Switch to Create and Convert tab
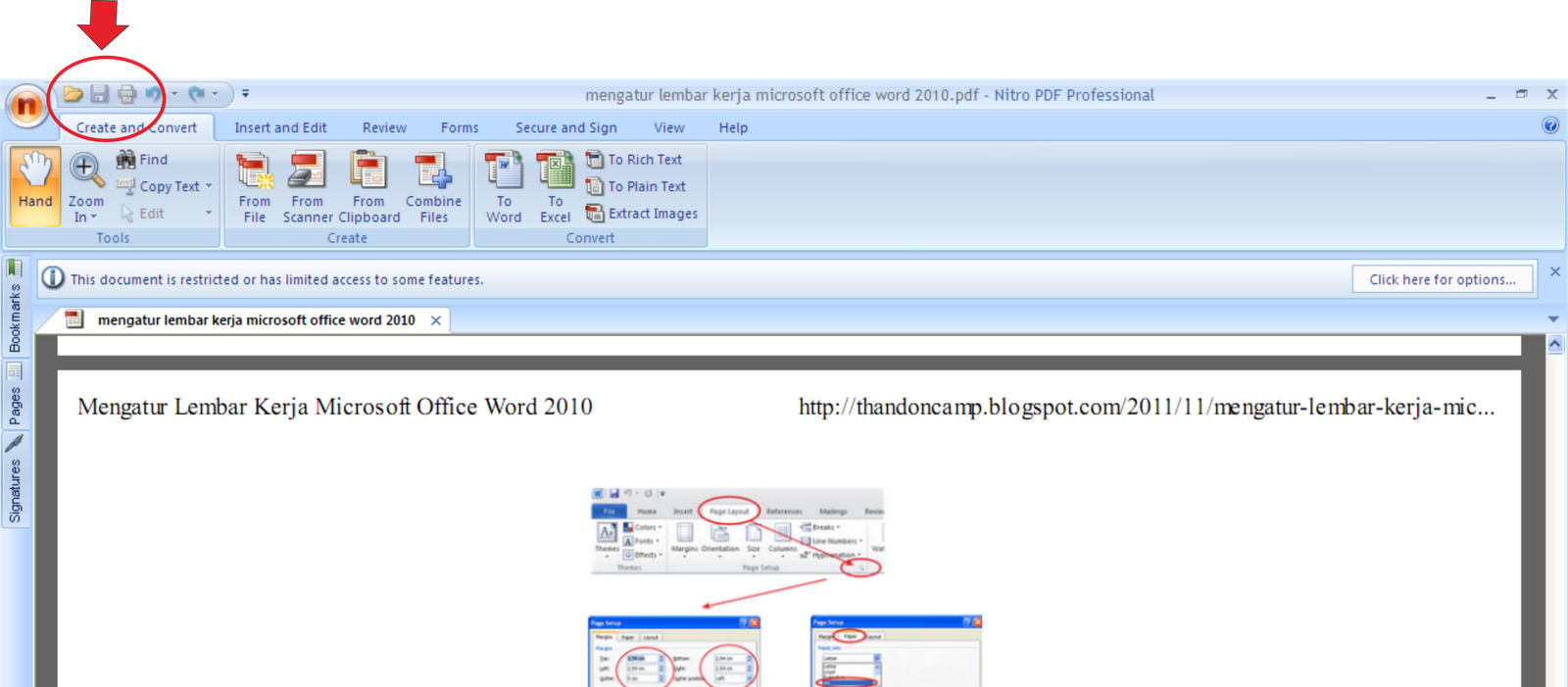The image size is (1568, 687). pyautogui.click(x=136, y=127)
